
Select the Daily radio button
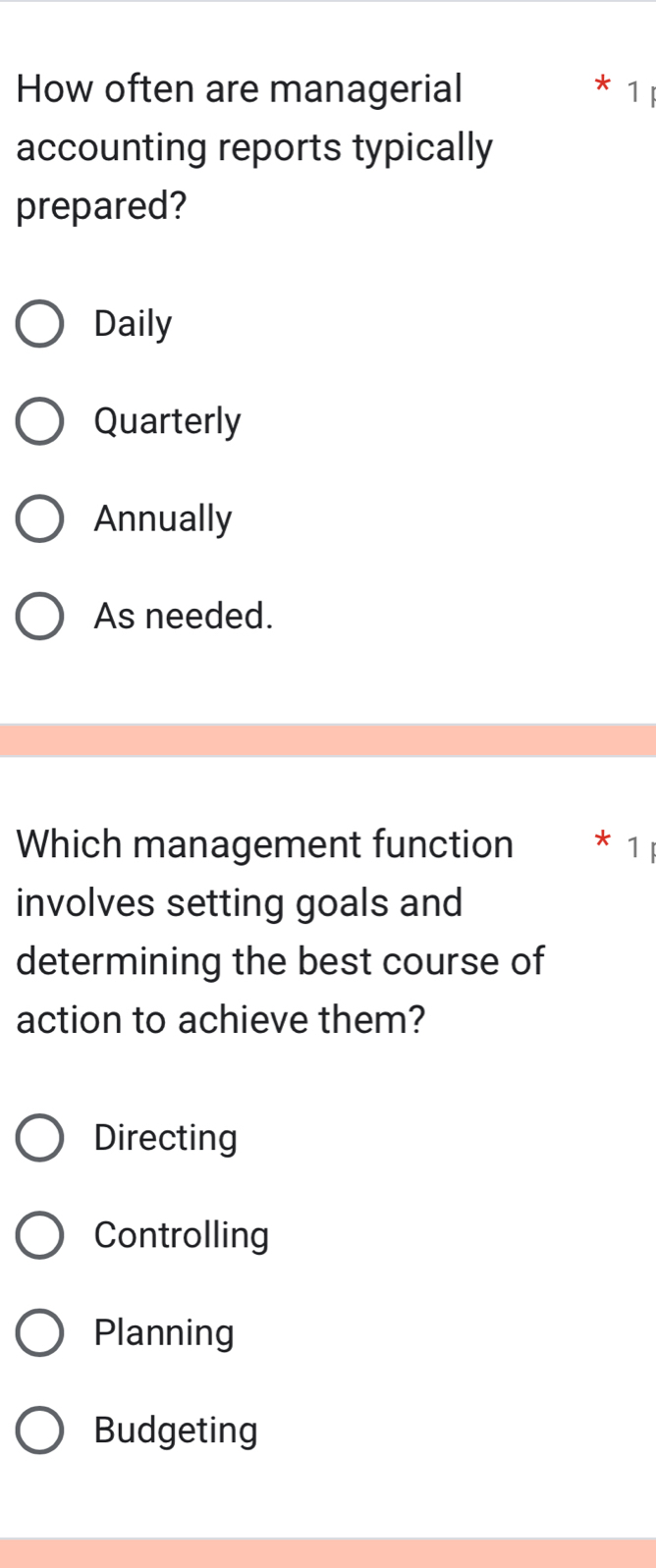tap(38, 324)
